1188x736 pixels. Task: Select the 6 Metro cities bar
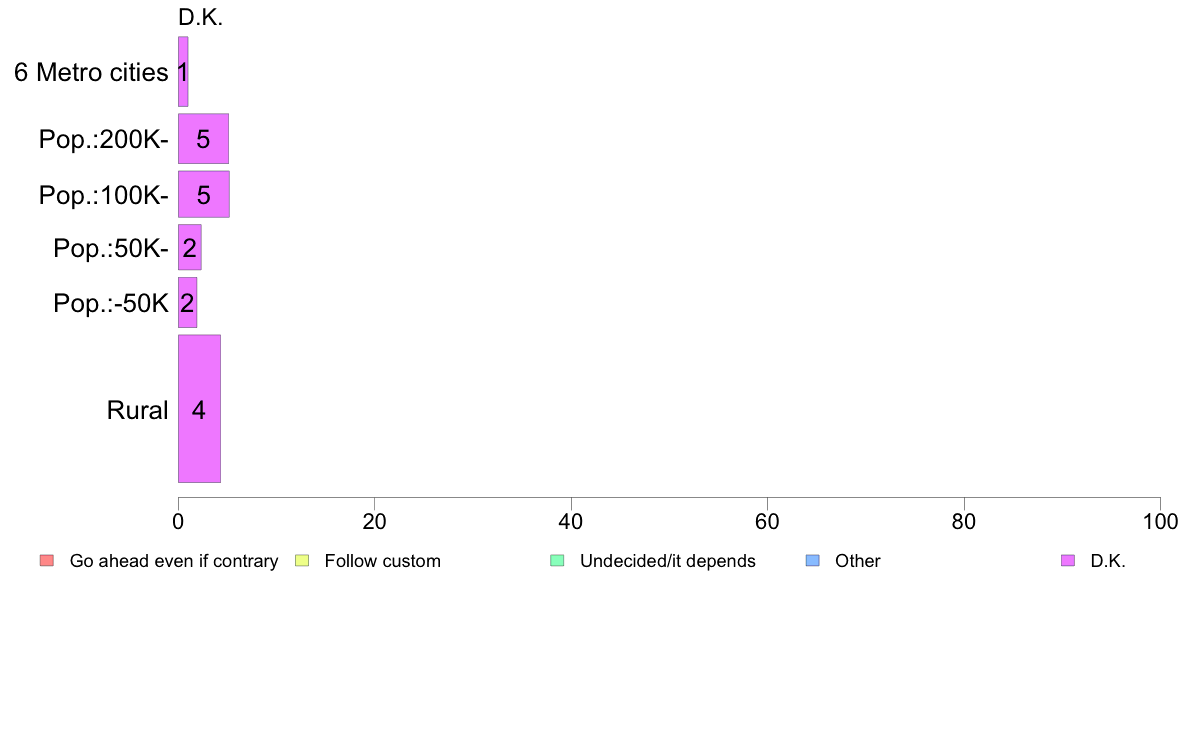coord(183,72)
